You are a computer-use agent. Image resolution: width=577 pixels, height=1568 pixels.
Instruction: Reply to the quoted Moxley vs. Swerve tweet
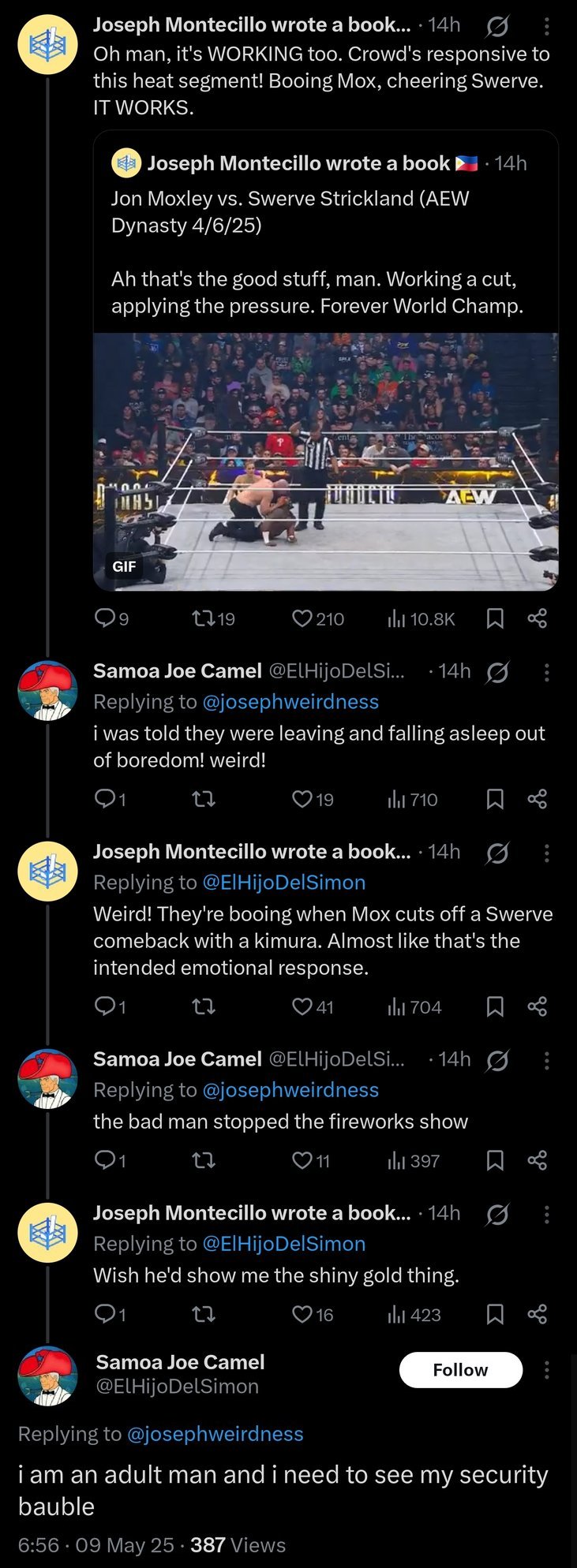(105, 618)
